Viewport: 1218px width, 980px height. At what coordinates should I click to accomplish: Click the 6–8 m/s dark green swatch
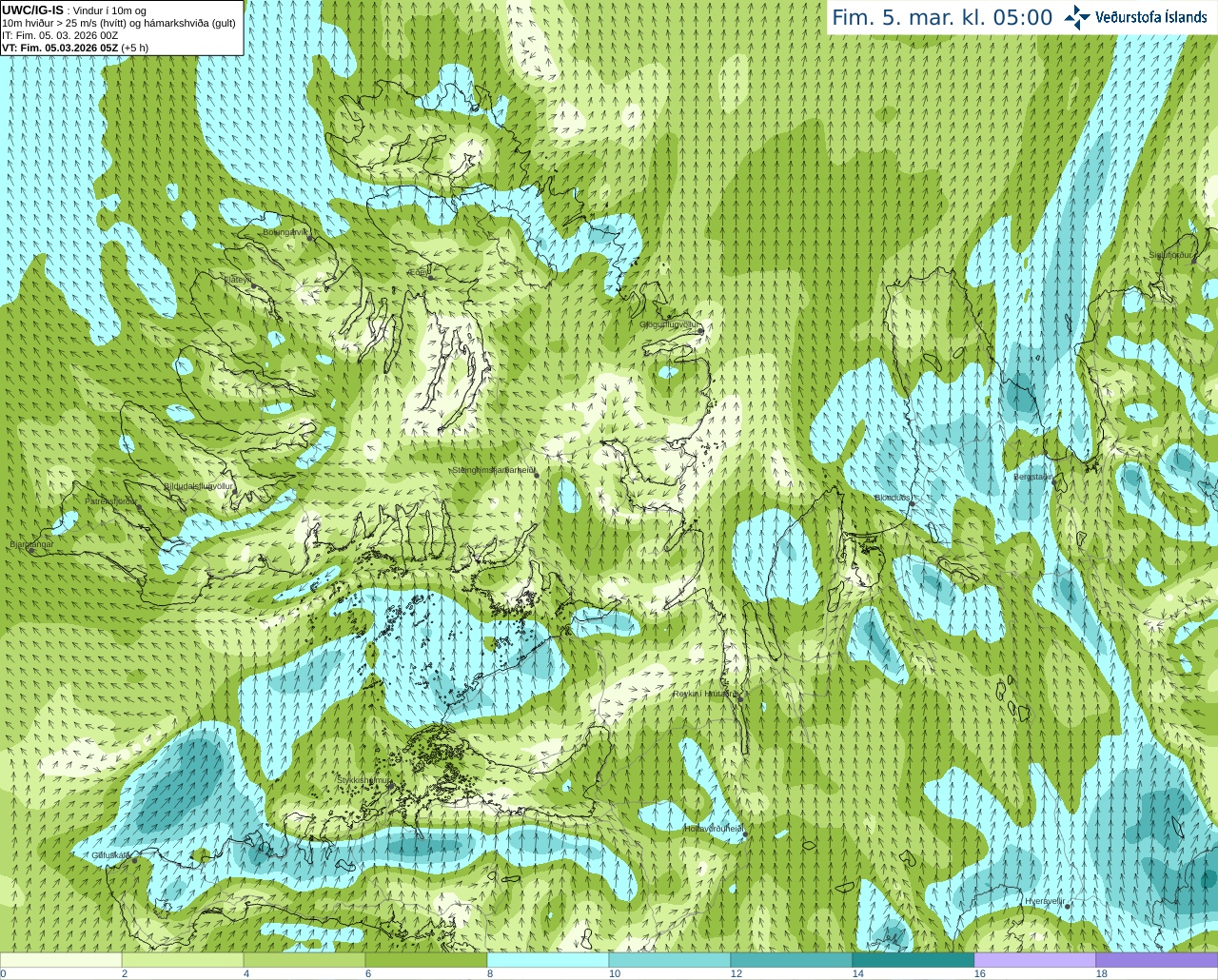coord(426,960)
